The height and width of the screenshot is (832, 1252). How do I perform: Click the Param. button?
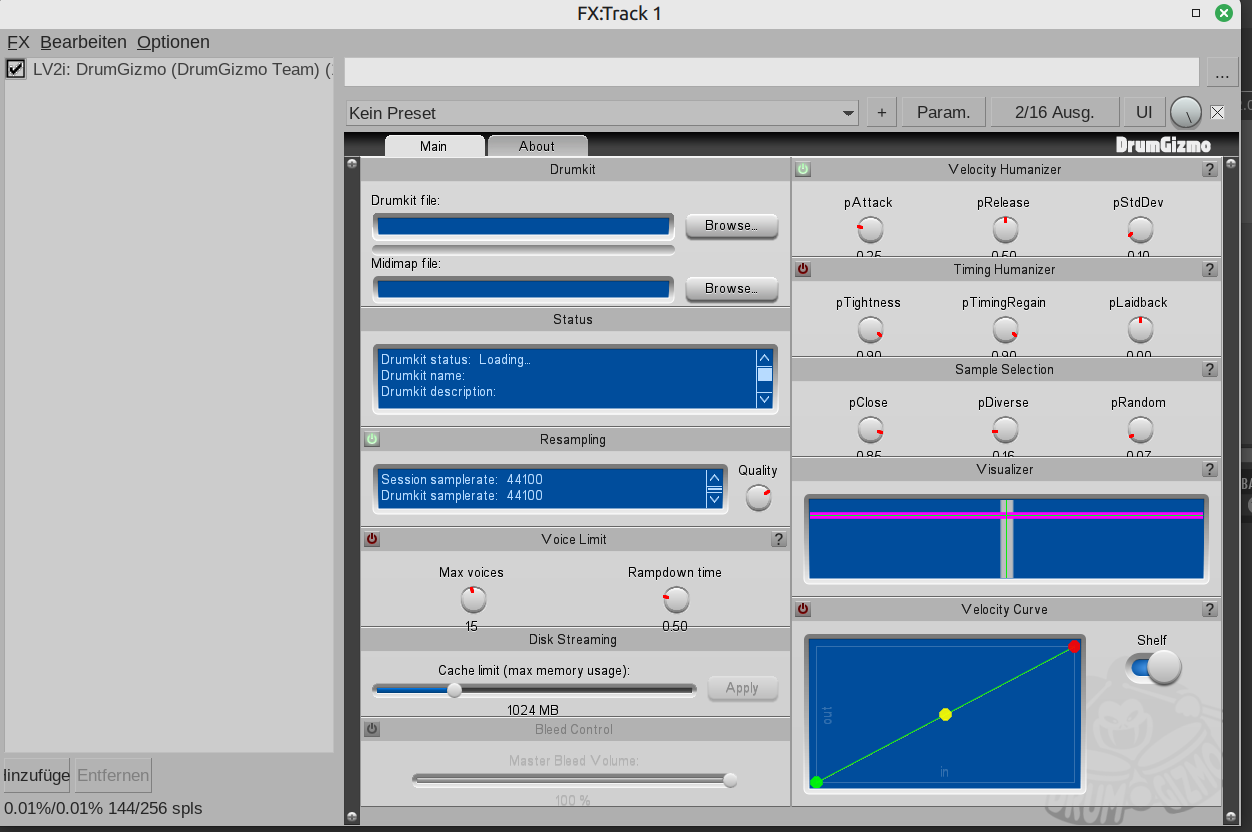[944, 113]
